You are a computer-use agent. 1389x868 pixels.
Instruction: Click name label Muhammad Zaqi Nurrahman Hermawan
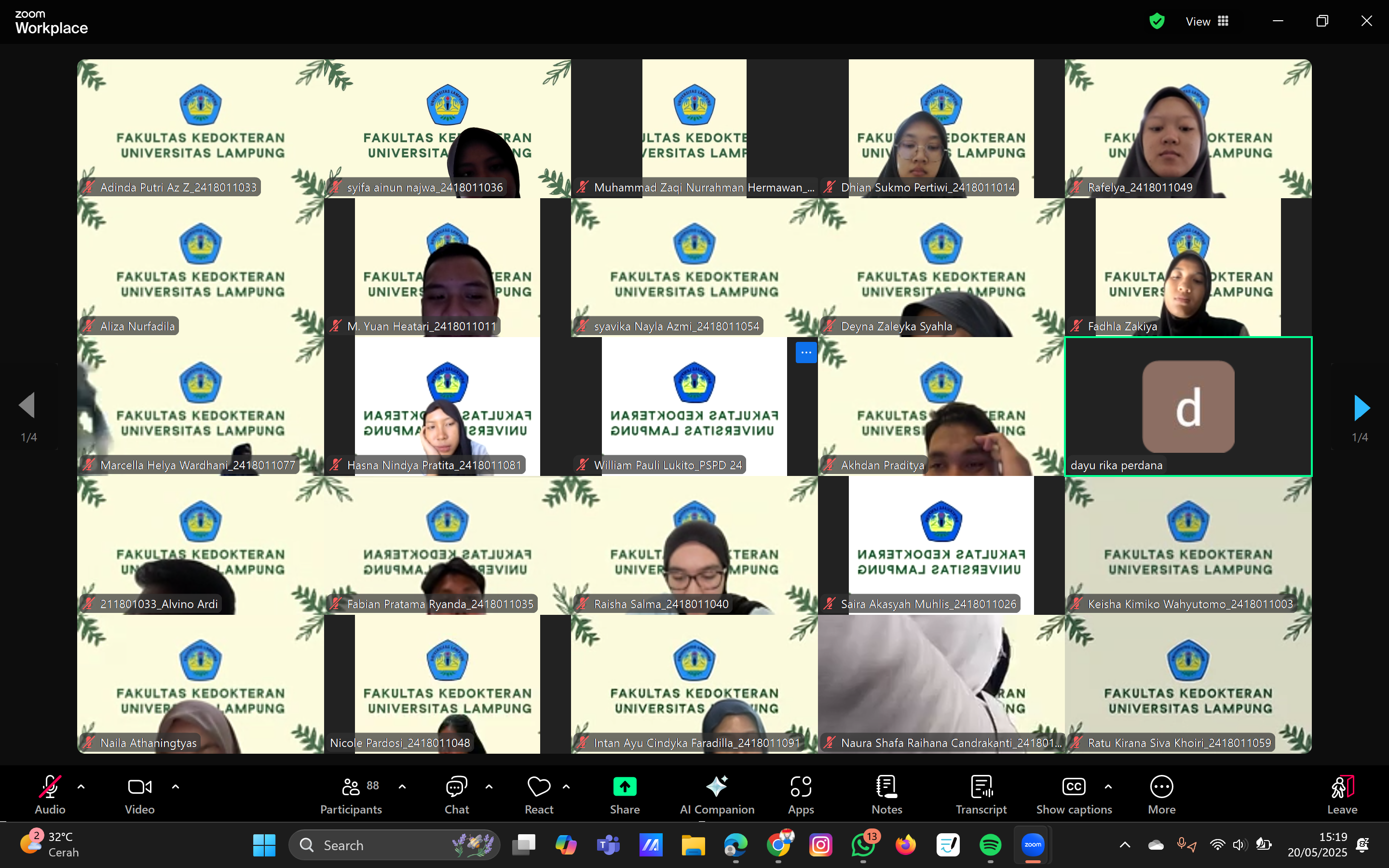[704, 187]
